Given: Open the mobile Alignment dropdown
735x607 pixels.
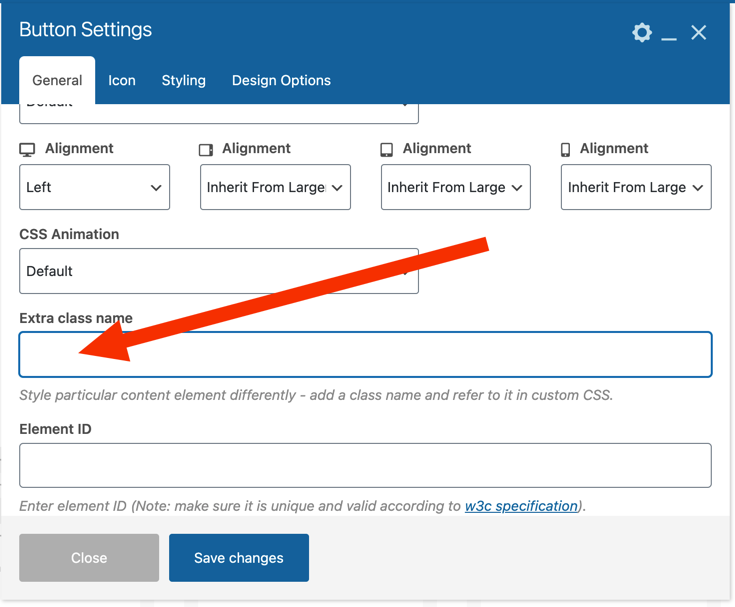Looking at the screenshot, I should 636,187.
